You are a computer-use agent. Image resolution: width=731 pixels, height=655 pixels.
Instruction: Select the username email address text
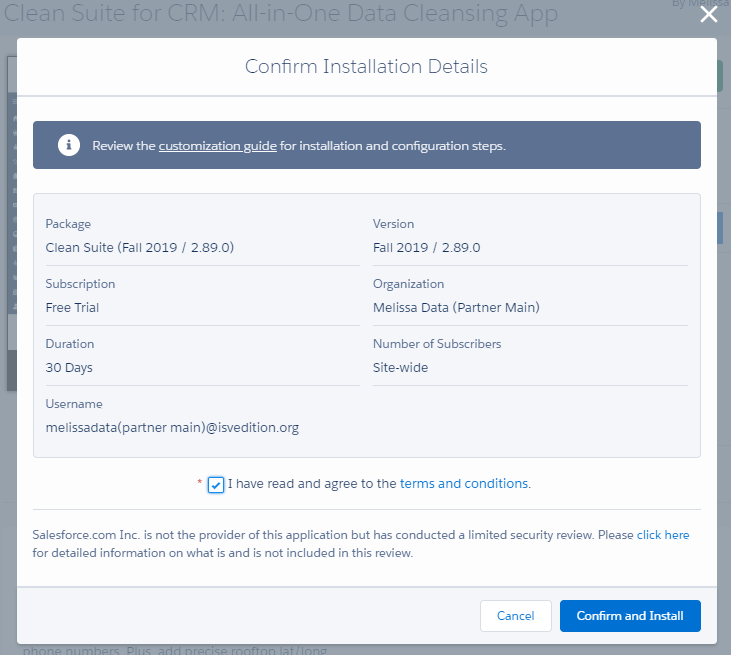[x=172, y=428]
